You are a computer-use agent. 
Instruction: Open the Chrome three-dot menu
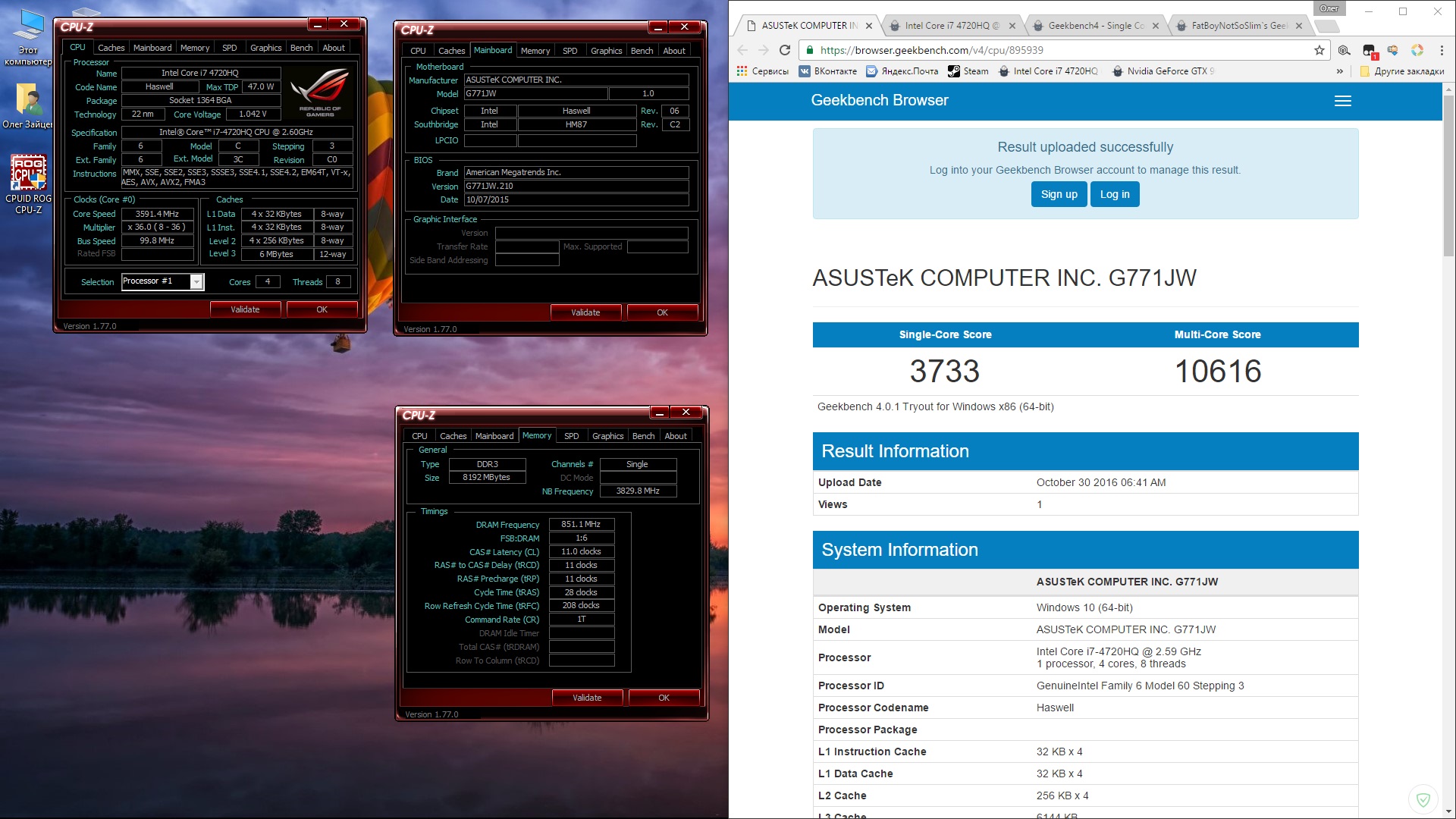pyautogui.click(x=1442, y=50)
